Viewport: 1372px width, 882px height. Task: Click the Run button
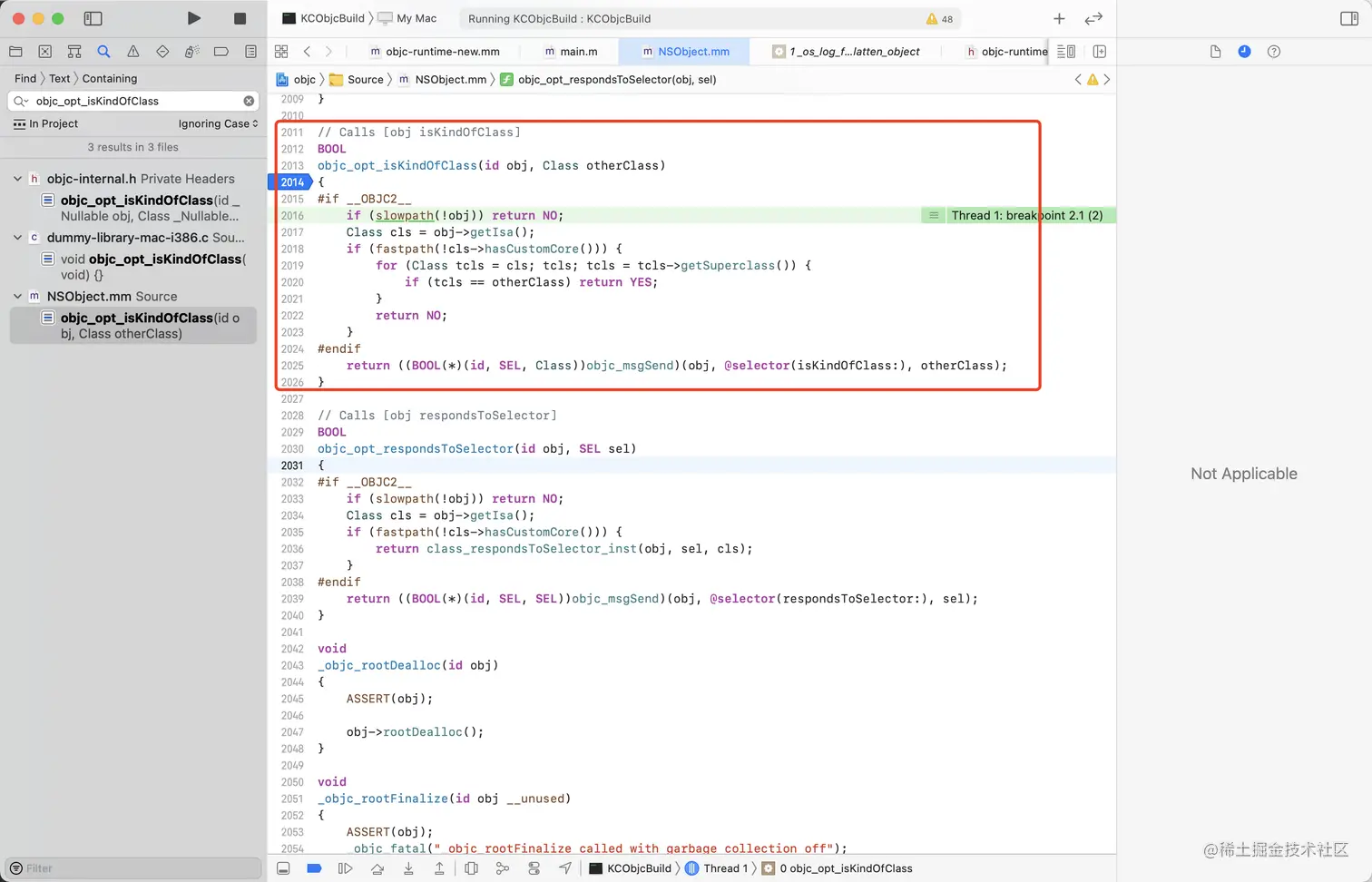pyautogui.click(x=193, y=18)
